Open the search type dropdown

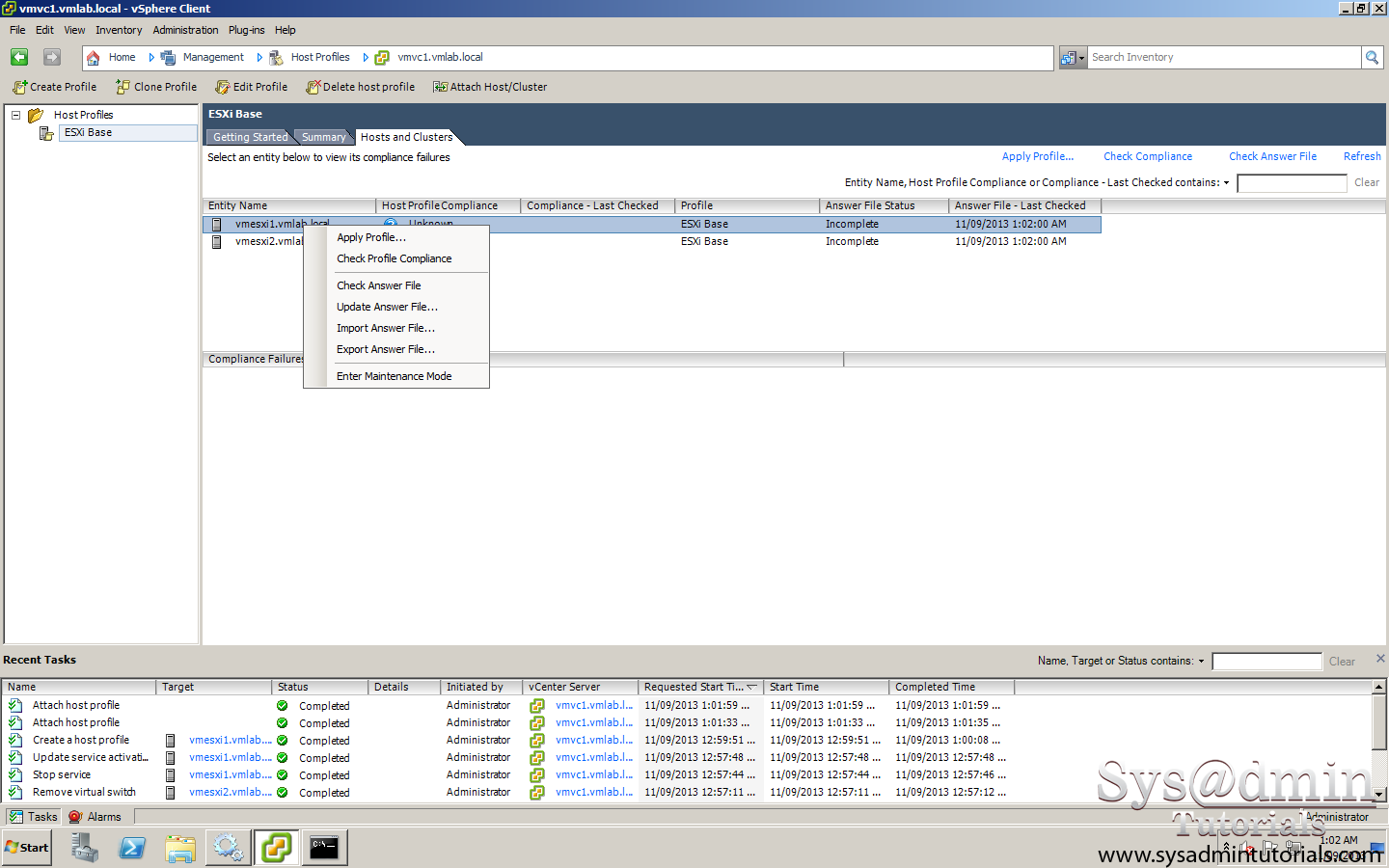pyautogui.click(x=1073, y=58)
